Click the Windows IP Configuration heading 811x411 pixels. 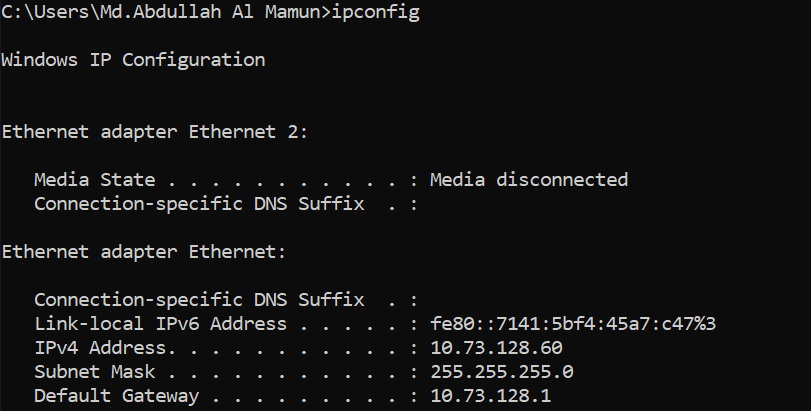click(133, 60)
